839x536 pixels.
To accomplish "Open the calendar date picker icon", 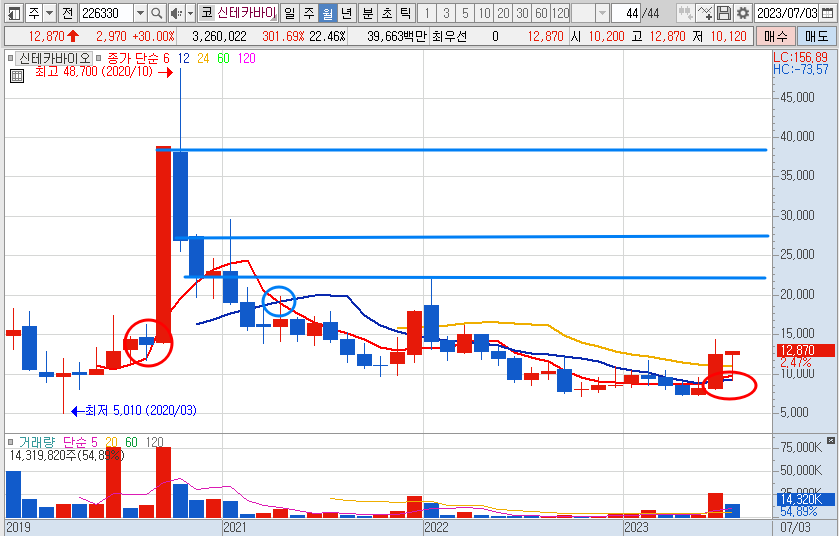I will click(827, 13).
